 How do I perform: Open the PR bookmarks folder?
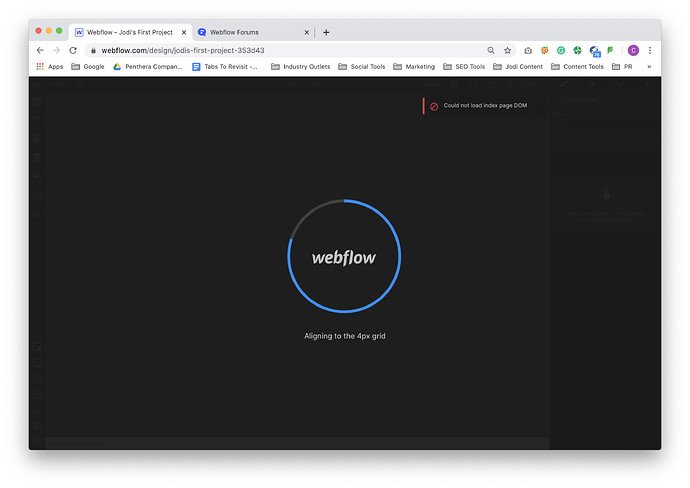click(622, 66)
